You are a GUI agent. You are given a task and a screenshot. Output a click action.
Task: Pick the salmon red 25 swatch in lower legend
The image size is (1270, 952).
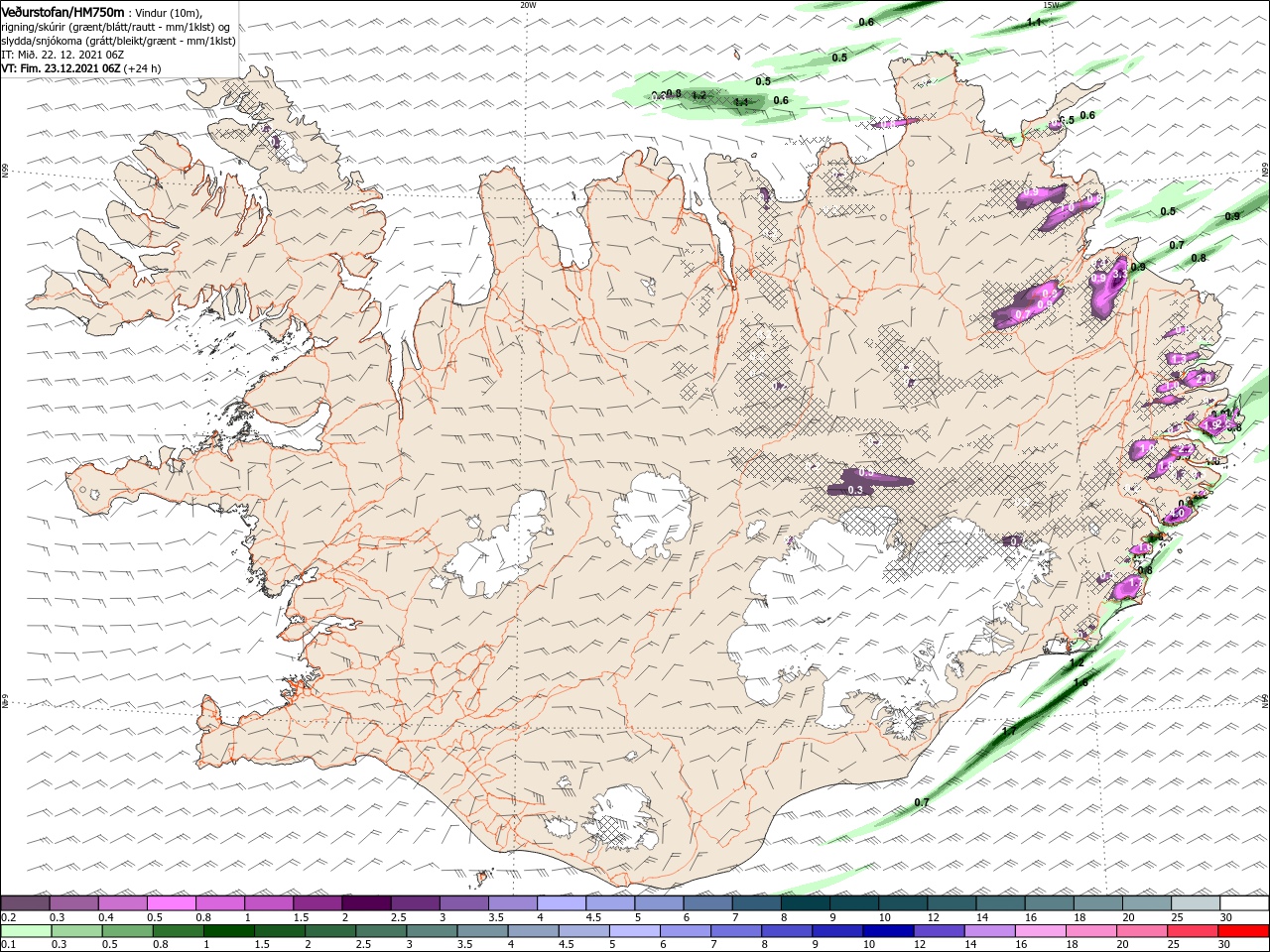point(1192,931)
